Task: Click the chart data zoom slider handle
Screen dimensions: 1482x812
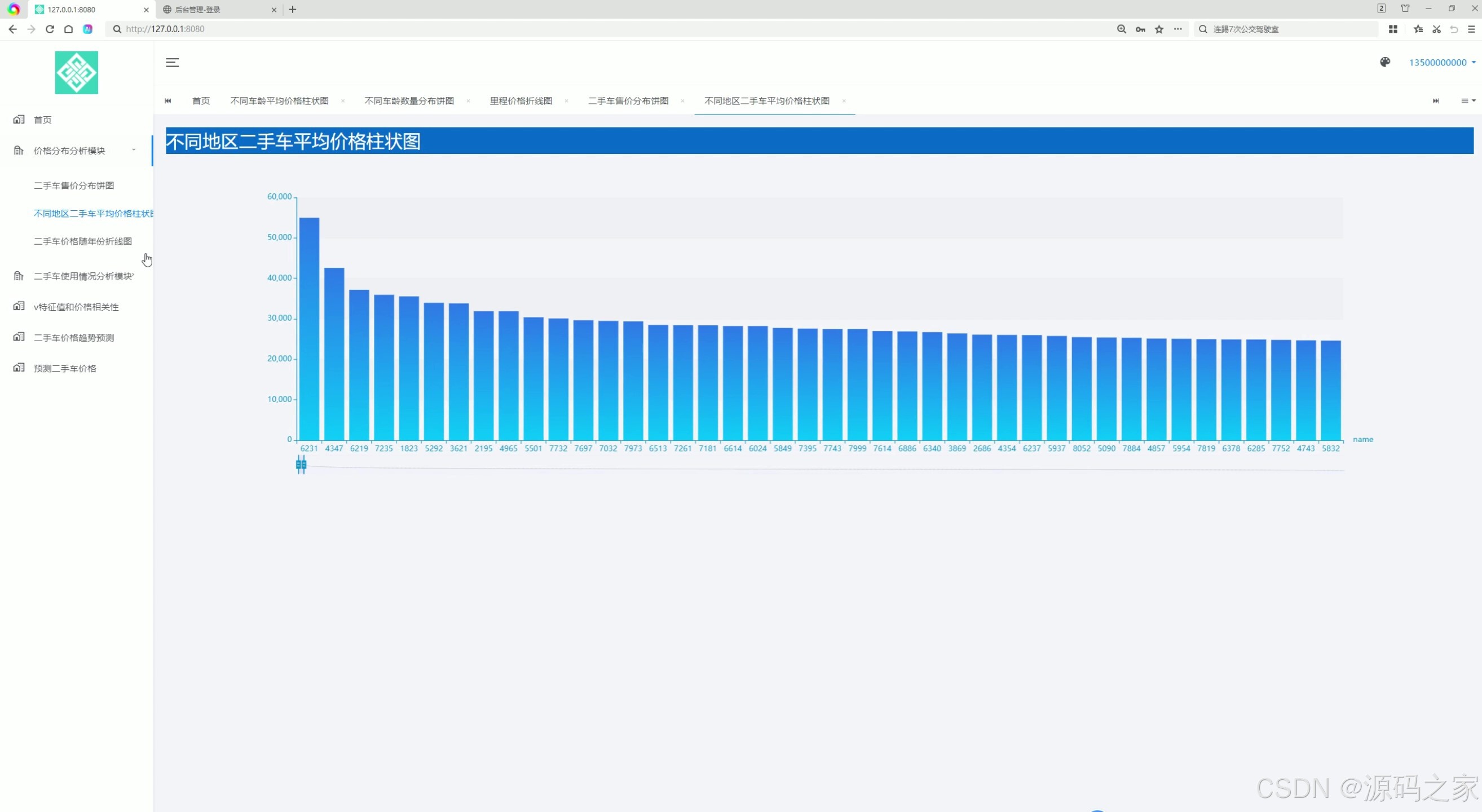Action: pyautogui.click(x=301, y=465)
